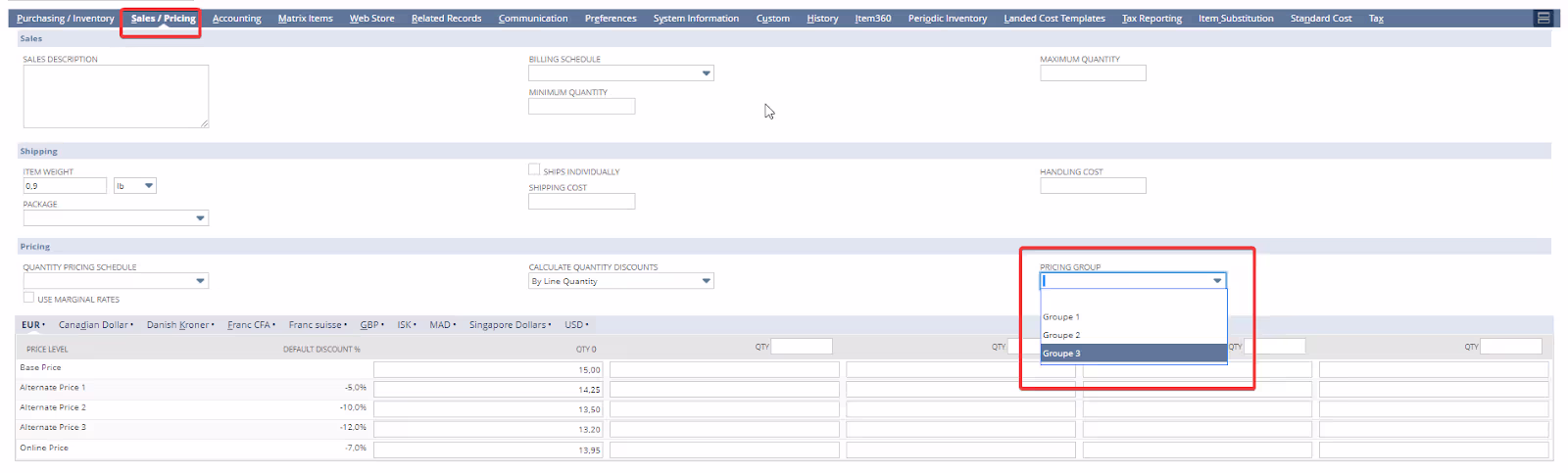Open the weight unit lb dropdown

[x=135, y=185]
